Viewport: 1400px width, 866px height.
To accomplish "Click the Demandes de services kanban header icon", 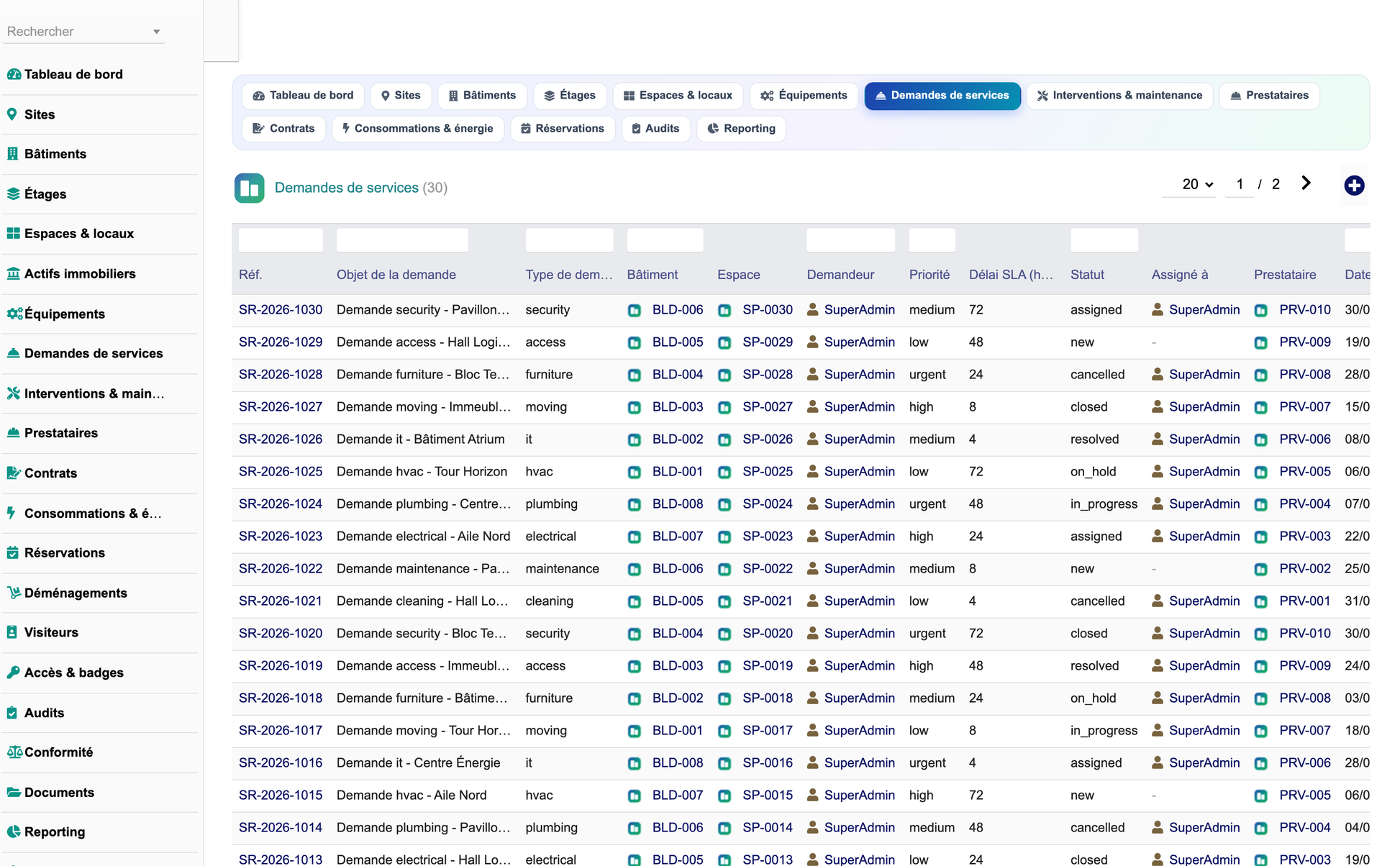I will (249, 188).
